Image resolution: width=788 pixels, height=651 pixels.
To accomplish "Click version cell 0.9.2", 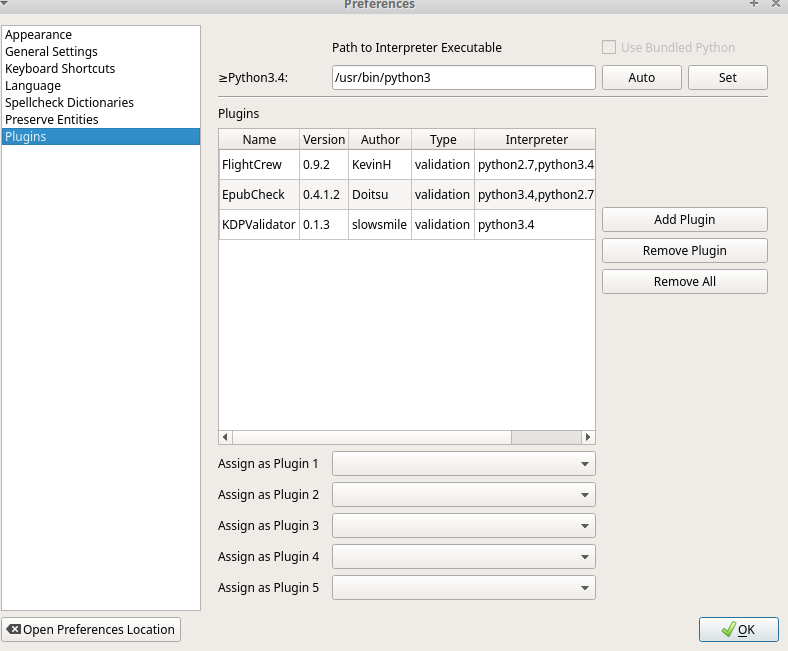I will coord(324,164).
